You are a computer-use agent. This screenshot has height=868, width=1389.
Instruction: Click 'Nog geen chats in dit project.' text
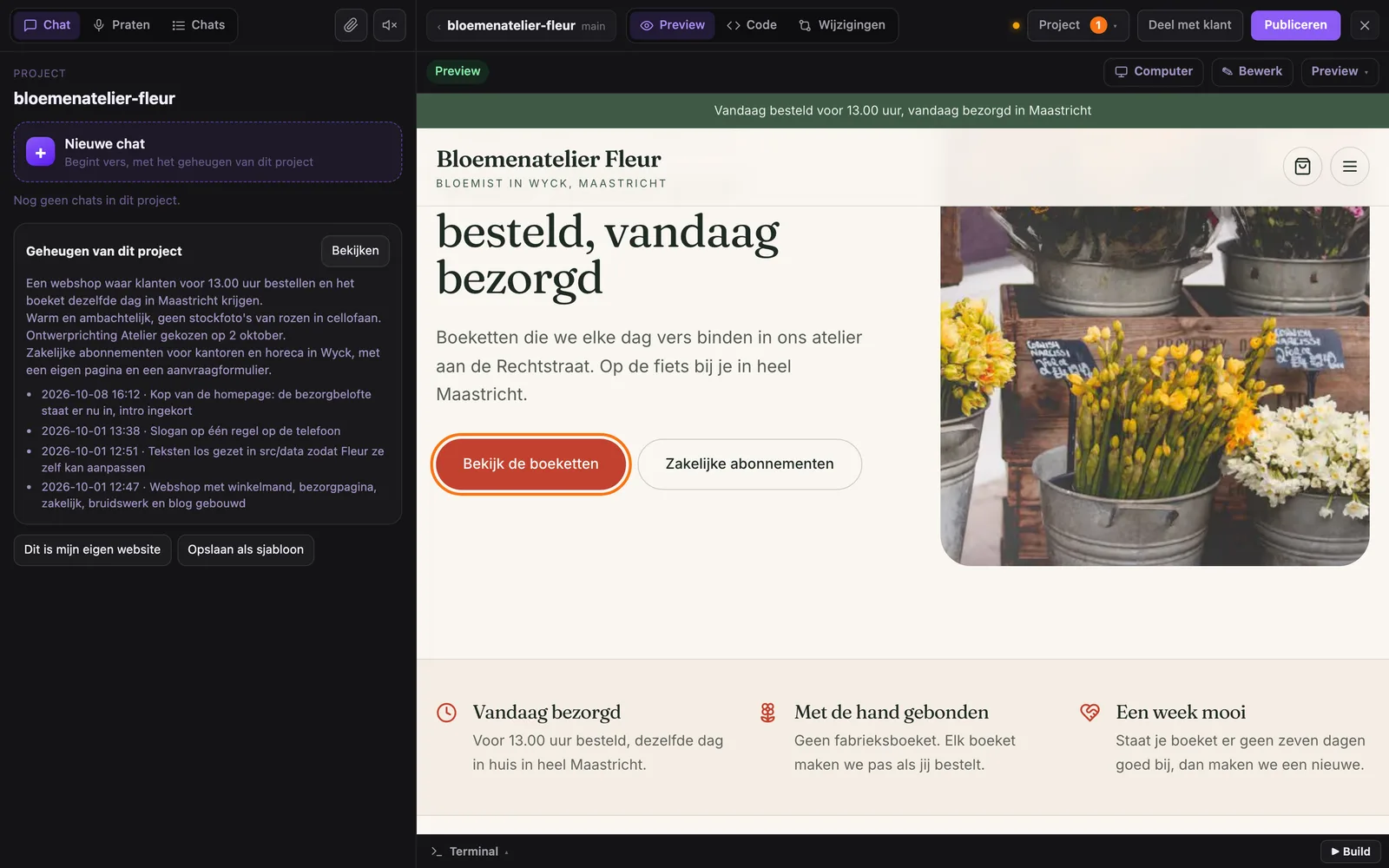[x=97, y=201]
